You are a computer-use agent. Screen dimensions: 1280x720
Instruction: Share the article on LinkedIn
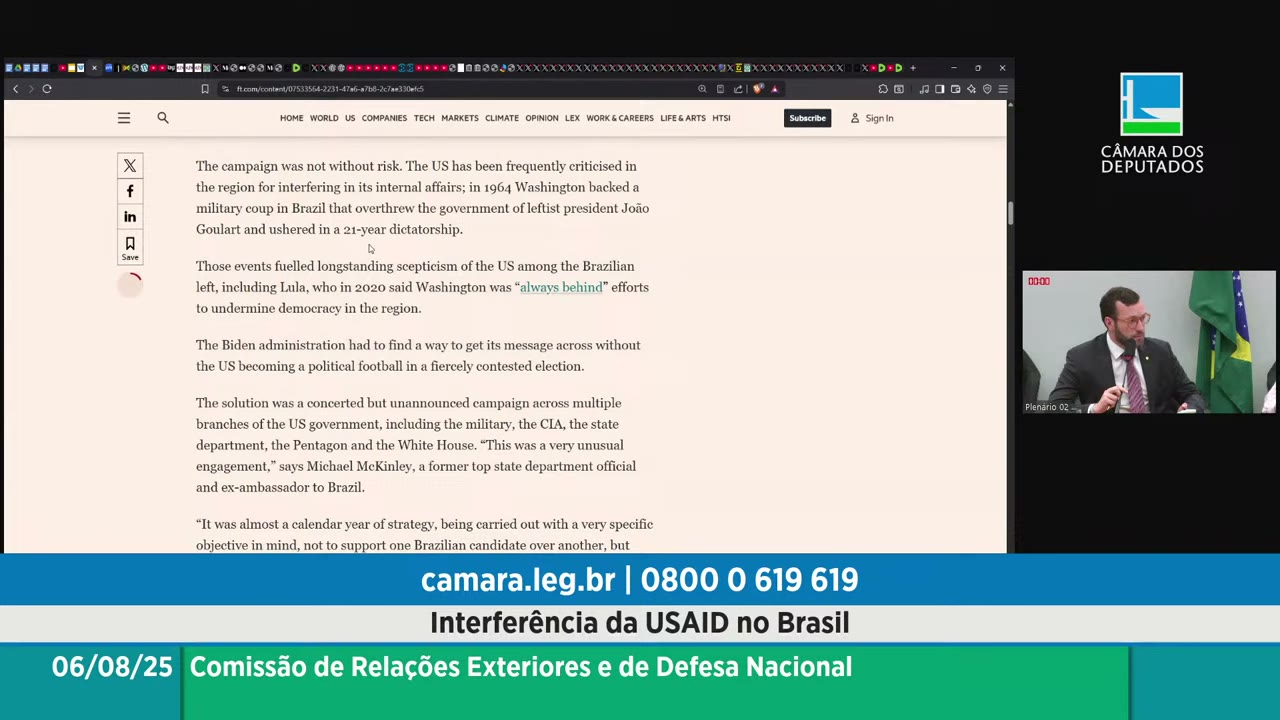(x=130, y=217)
